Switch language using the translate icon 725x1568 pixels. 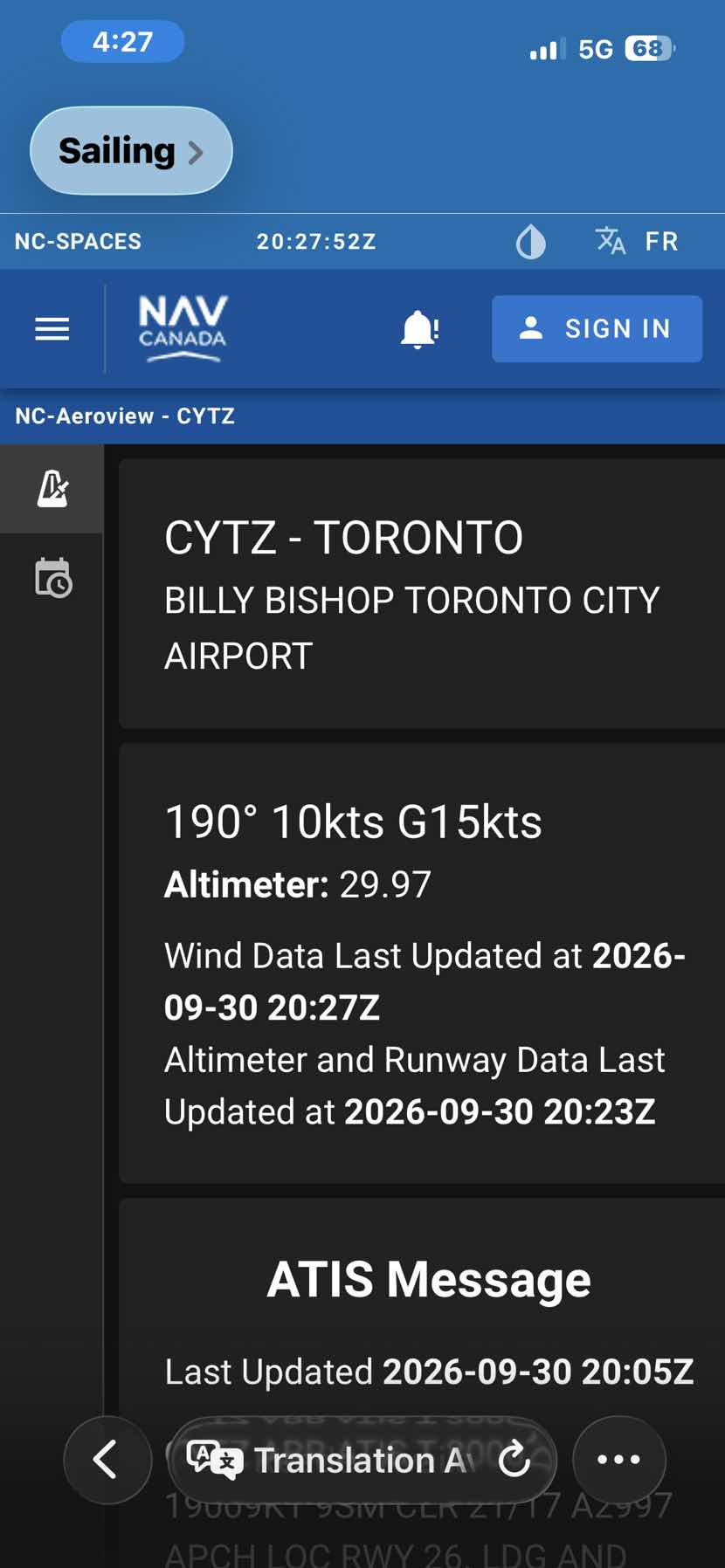610,241
